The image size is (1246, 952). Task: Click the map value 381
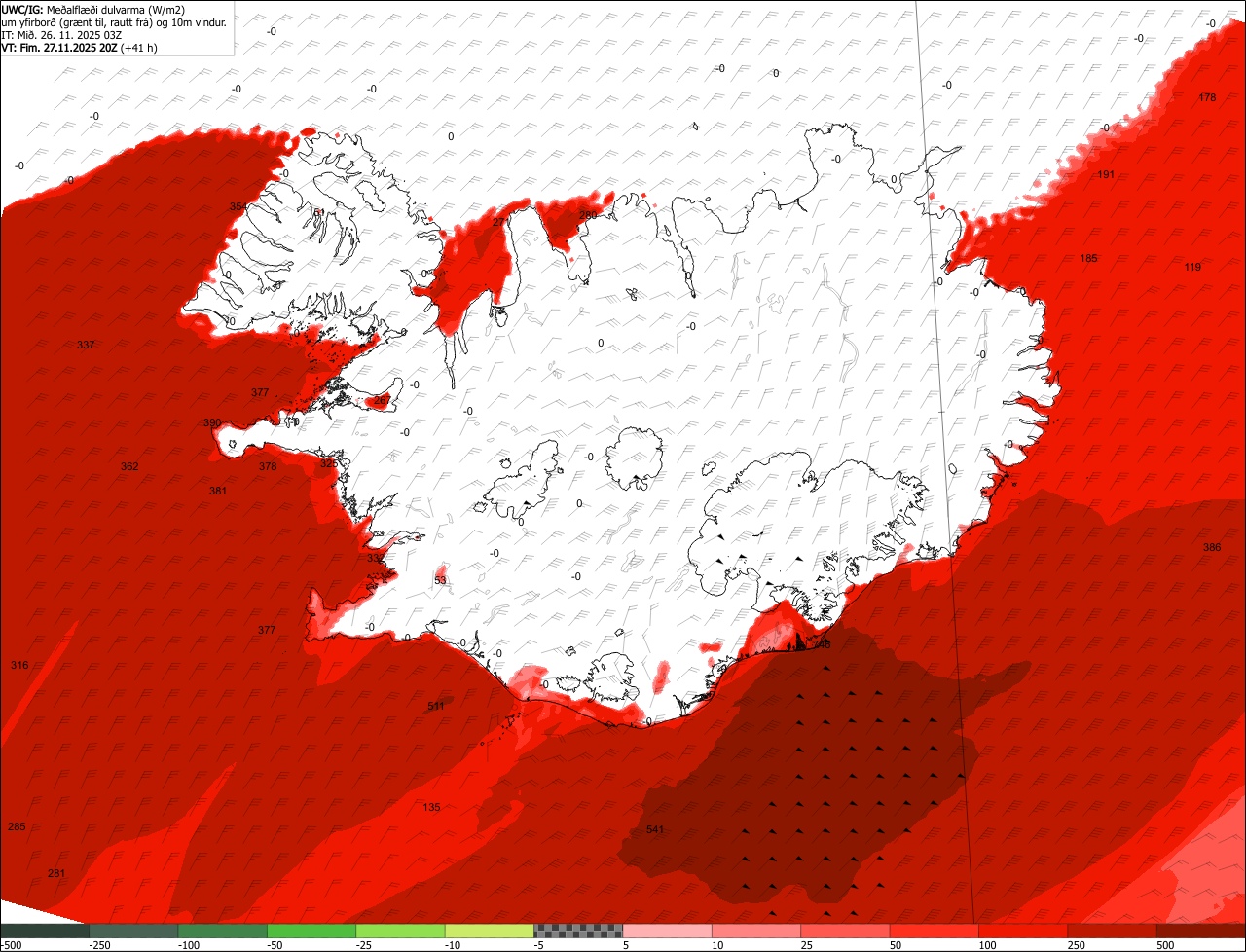[218, 491]
